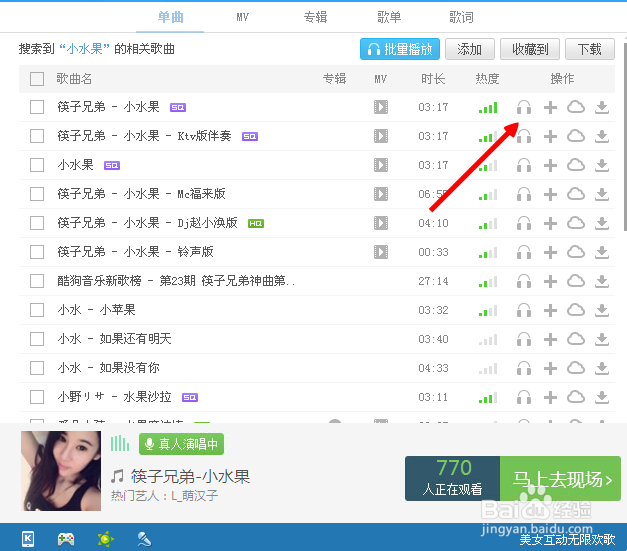627x551 pixels.
Task: Download the Mc福来版 track
Action: click(x=601, y=194)
